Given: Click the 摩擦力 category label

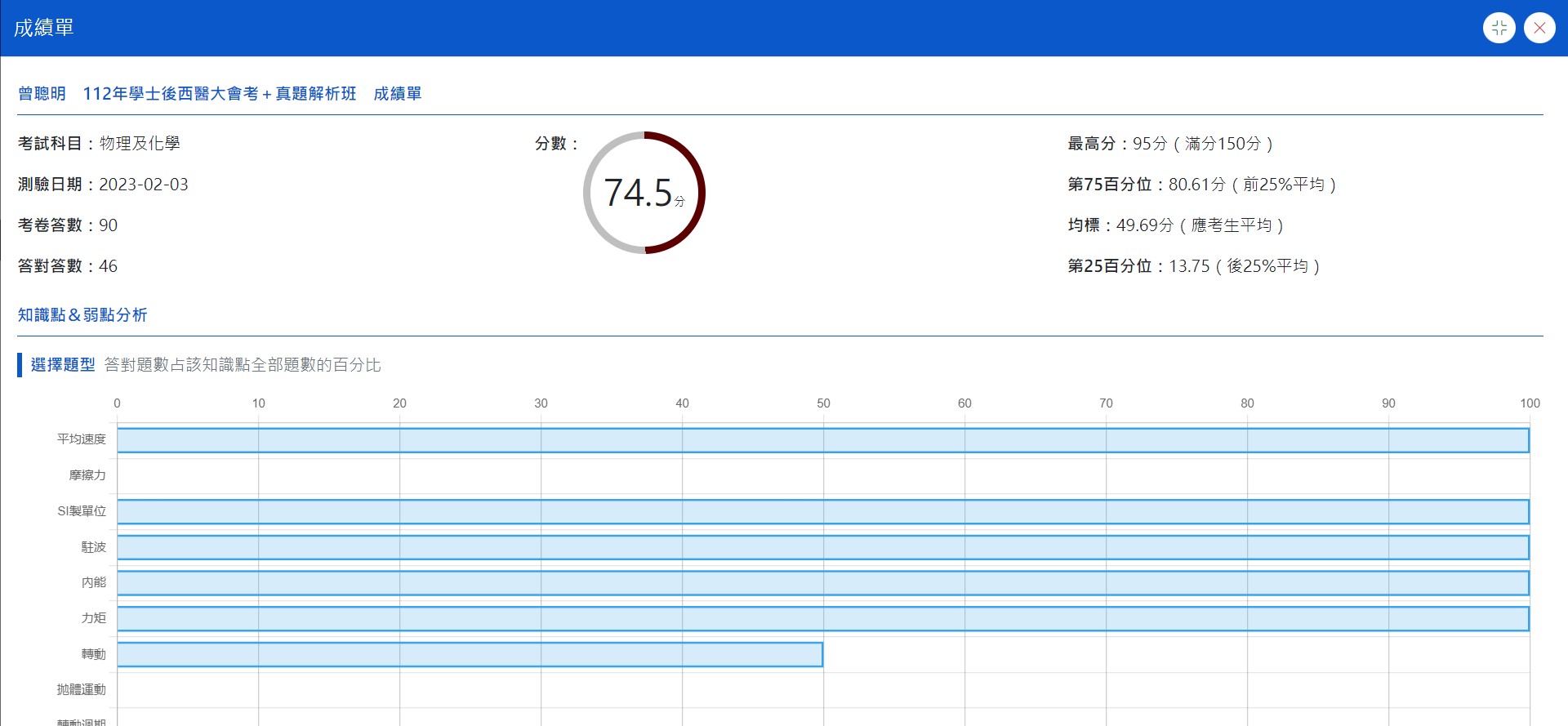Looking at the screenshot, I should [x=87, y=475].
